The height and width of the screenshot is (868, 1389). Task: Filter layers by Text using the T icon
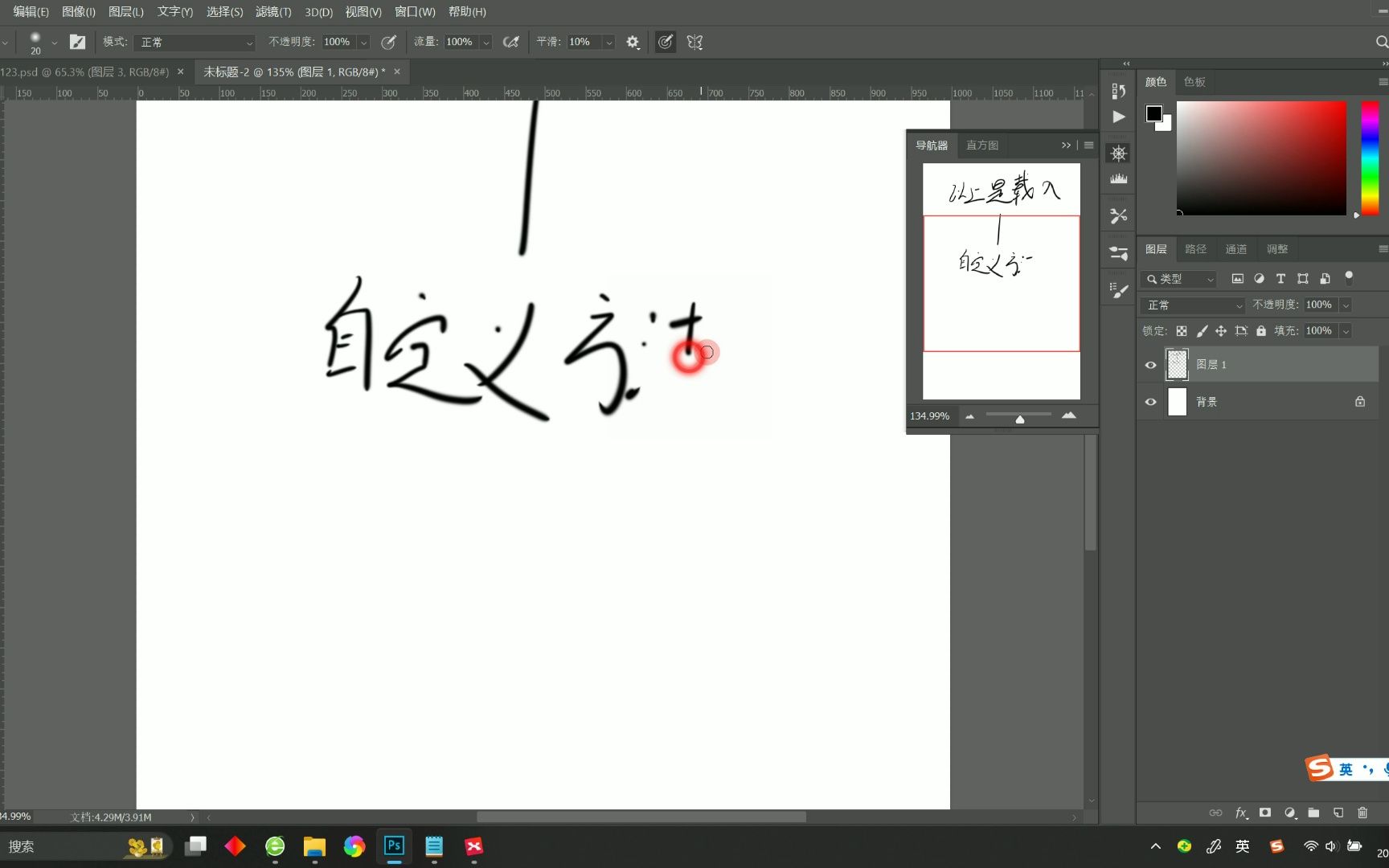pyautogui.click(x=1280, y=279)
